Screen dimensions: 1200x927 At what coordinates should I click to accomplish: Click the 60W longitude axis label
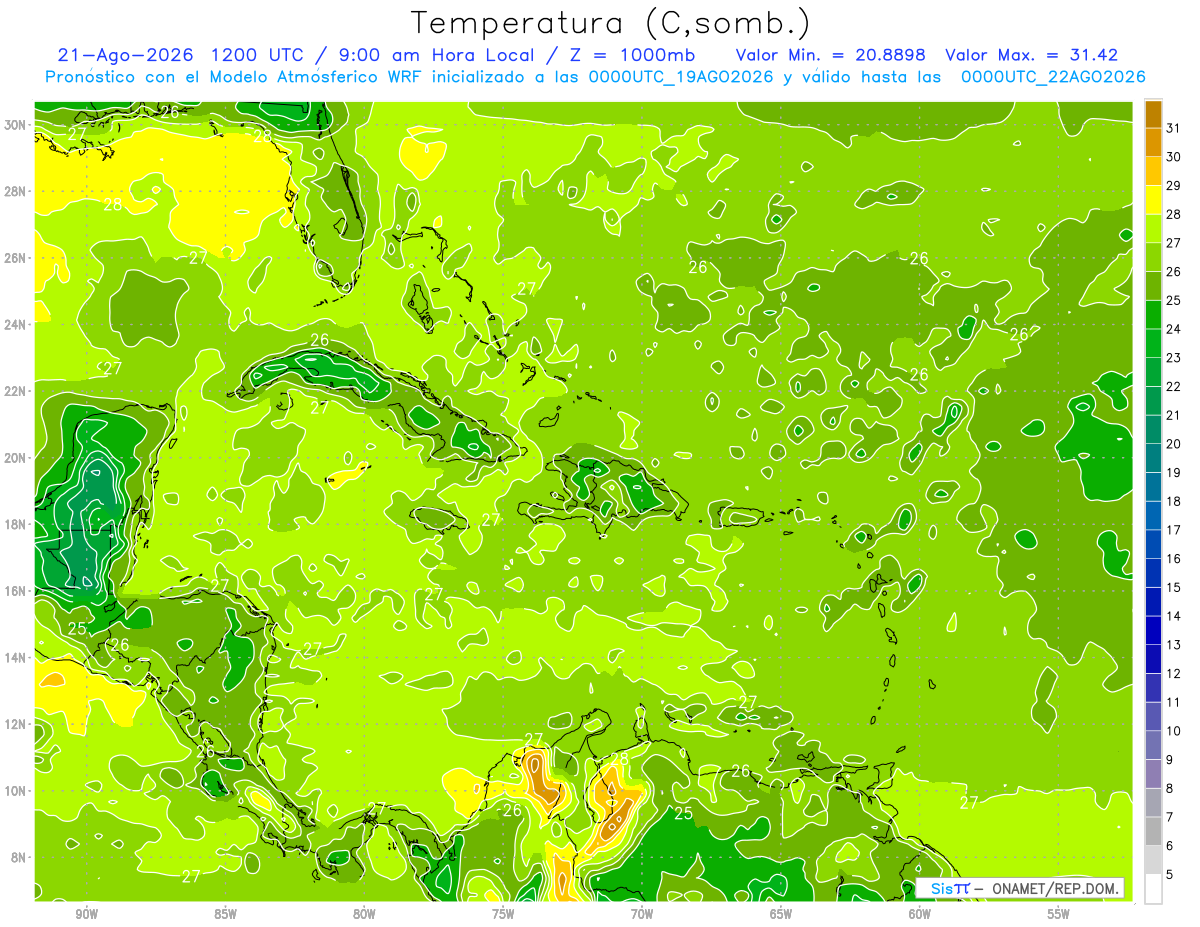point(920,914)
